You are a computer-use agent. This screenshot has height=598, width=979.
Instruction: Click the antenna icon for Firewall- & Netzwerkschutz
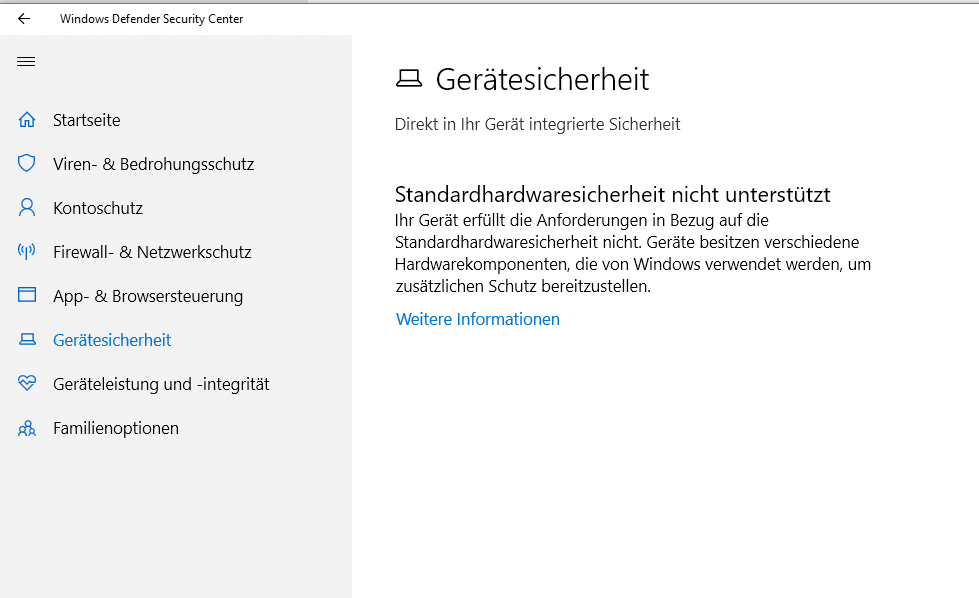[27, 252]
